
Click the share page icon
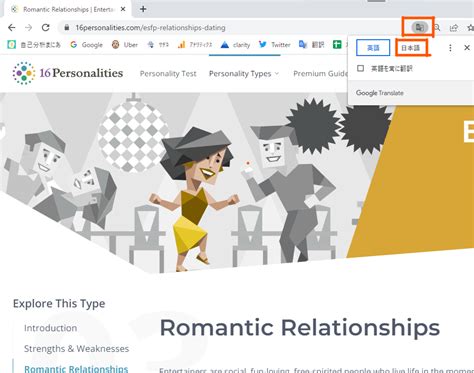click(x=454, y=28)
